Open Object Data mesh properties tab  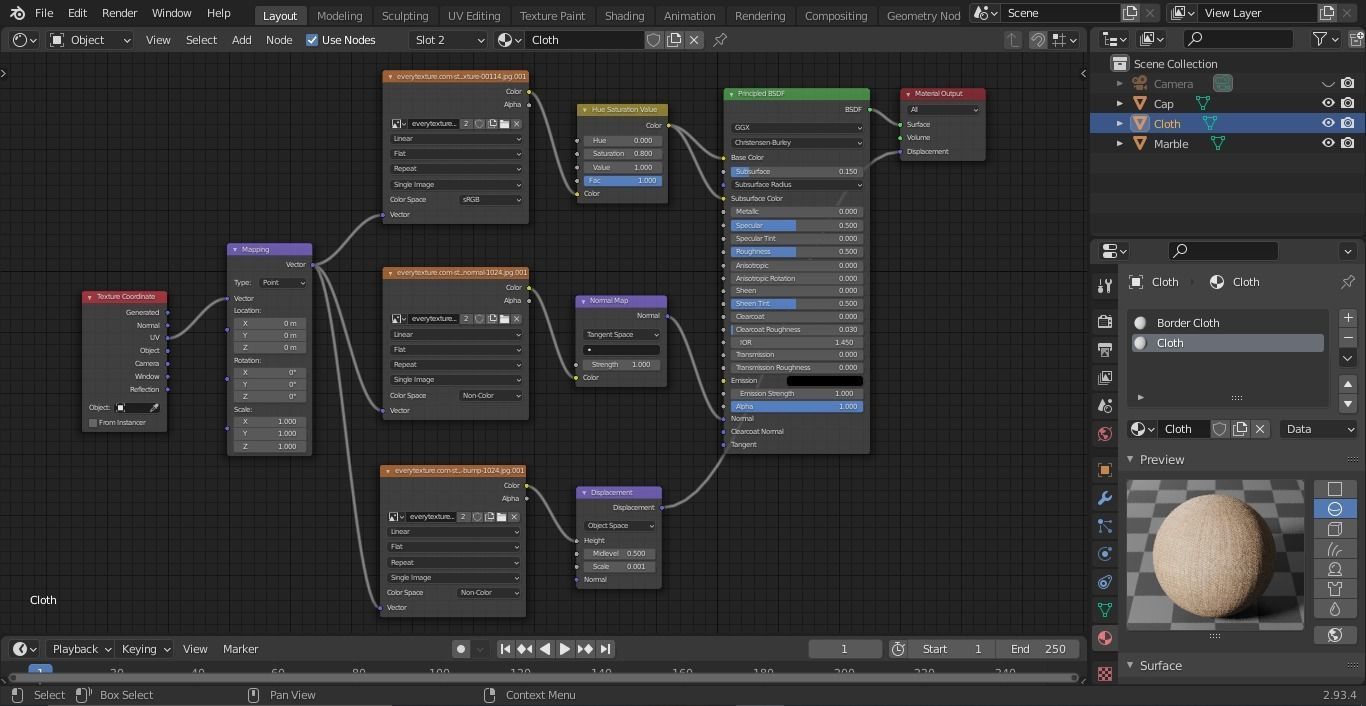click(x=1105, y=610)
